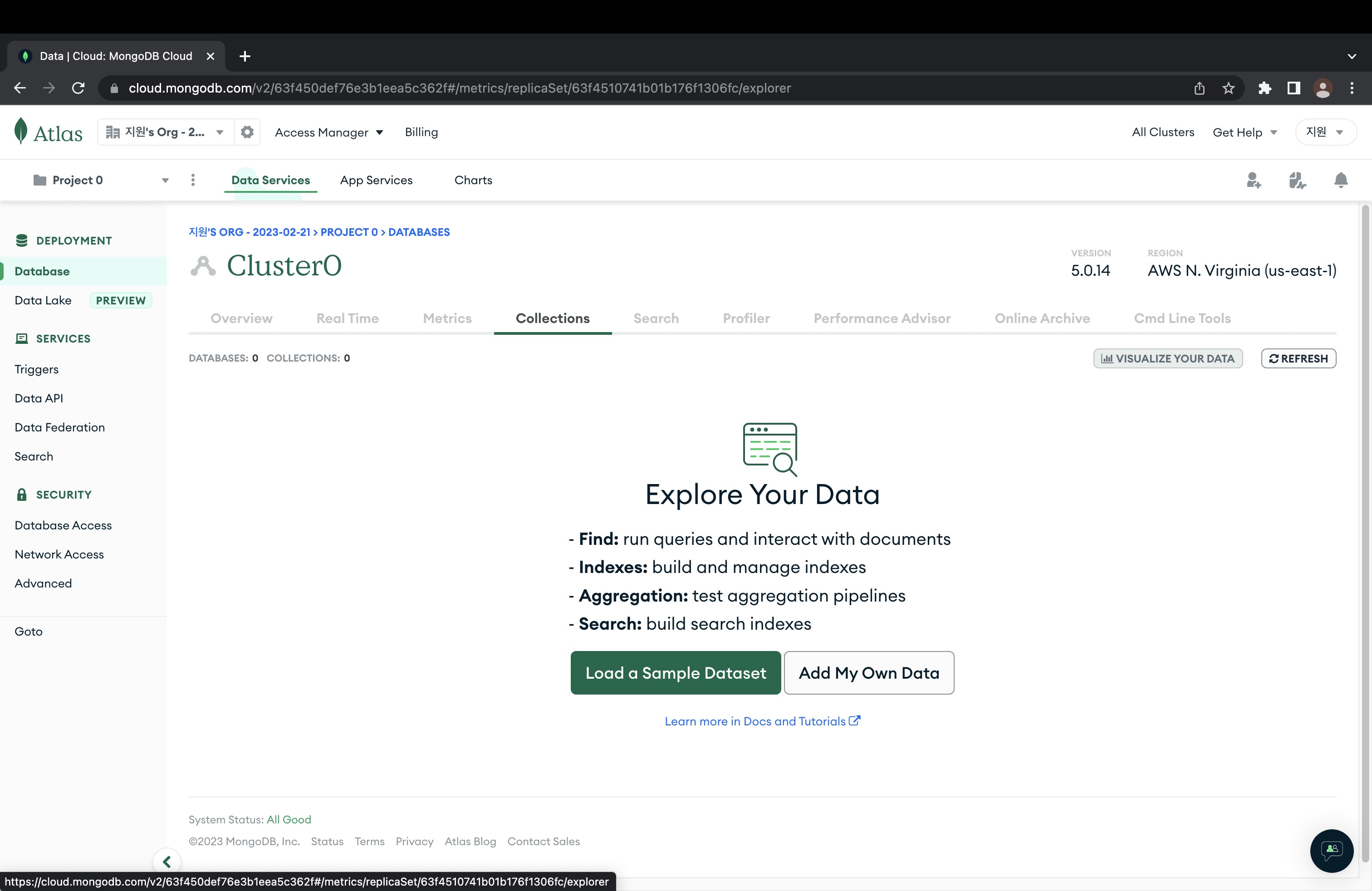Open the Real Time tab
Viewport: 1372px width, 891px height.
[x=348, y=319]
